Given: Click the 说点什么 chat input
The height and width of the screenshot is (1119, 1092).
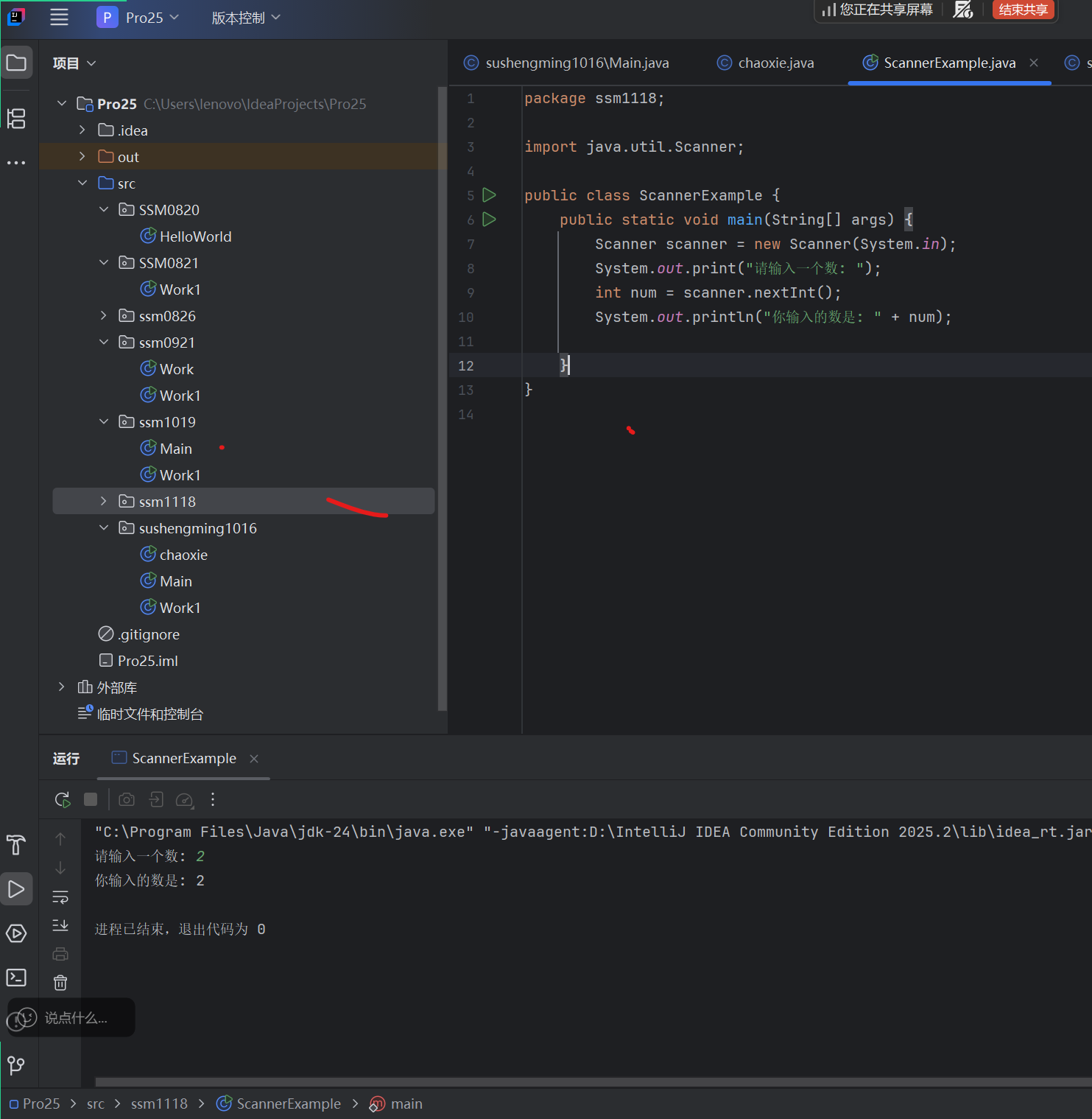Looking at the screenshot, I should click(x=71, y=1017).
